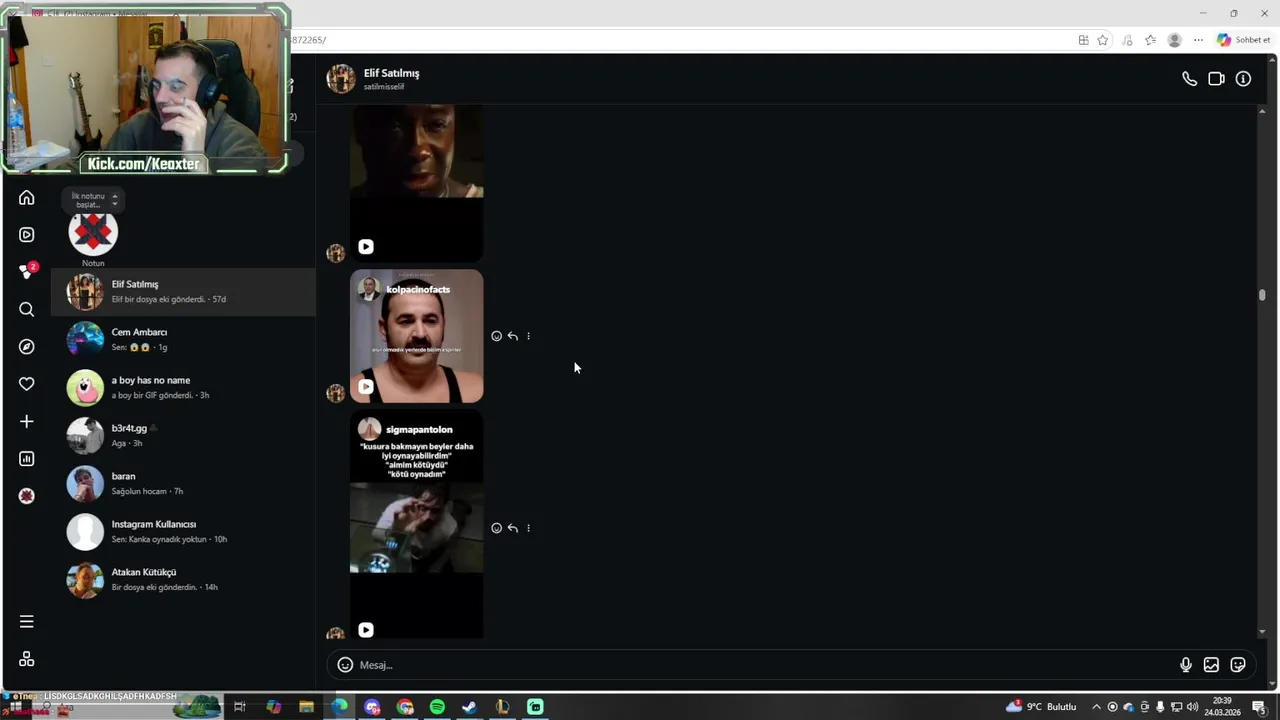Click the scroll-up arrow of the chat scrollbar
Image resolution: width=1280 pixels, height=720 pixels.
(1262, 111)
